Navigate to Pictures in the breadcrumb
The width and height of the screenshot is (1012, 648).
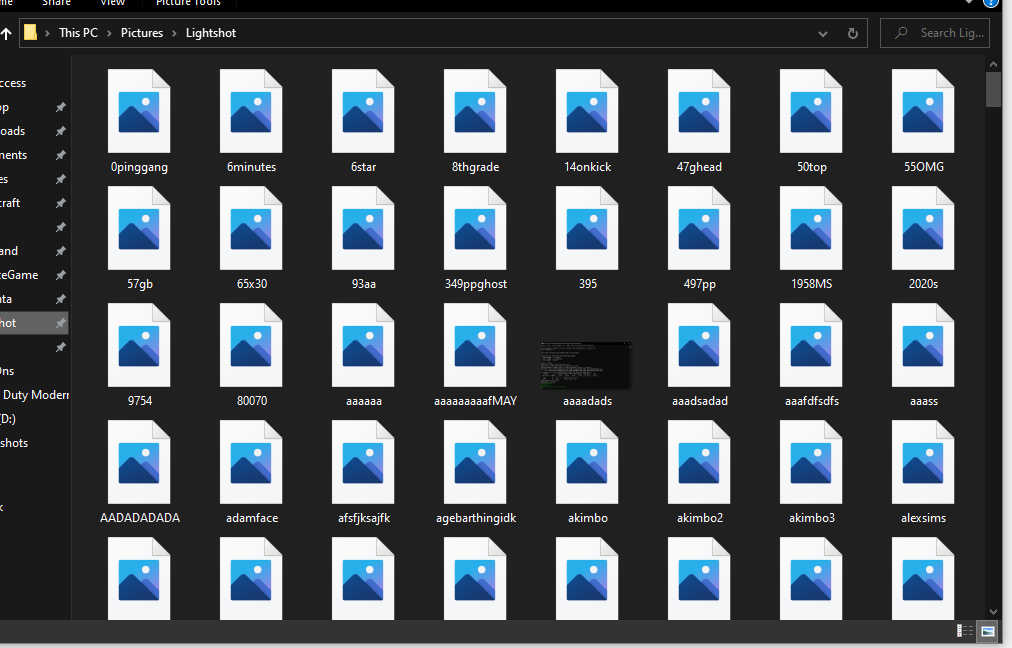tap(142, 33)
